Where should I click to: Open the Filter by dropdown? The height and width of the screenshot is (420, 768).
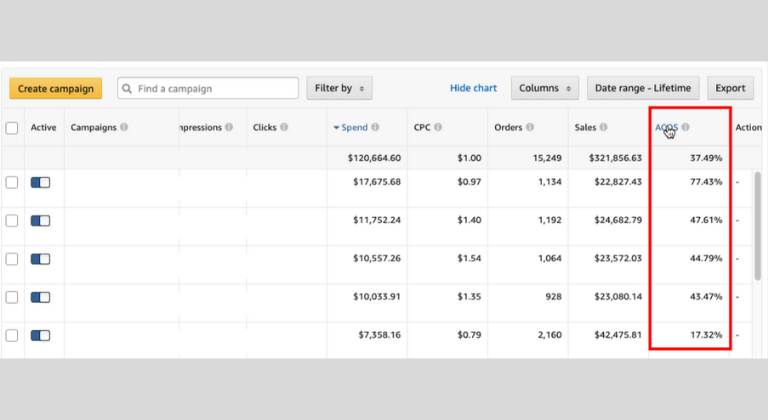pos(339,88)
